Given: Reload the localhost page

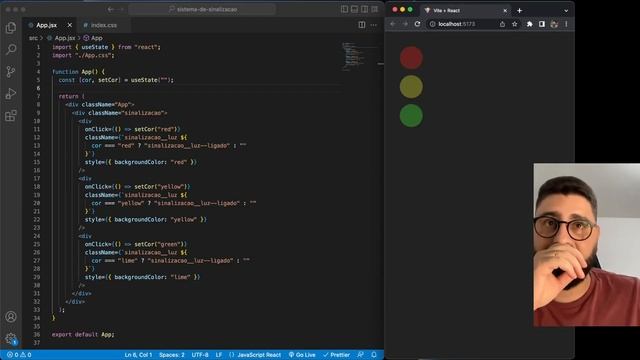Looking at the screenshot, I should coord(417,24).
